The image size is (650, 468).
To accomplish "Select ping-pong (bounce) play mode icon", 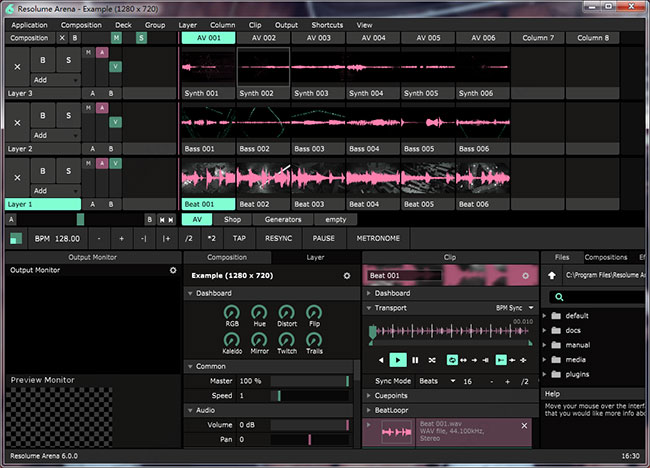I will tap(463, 360).
